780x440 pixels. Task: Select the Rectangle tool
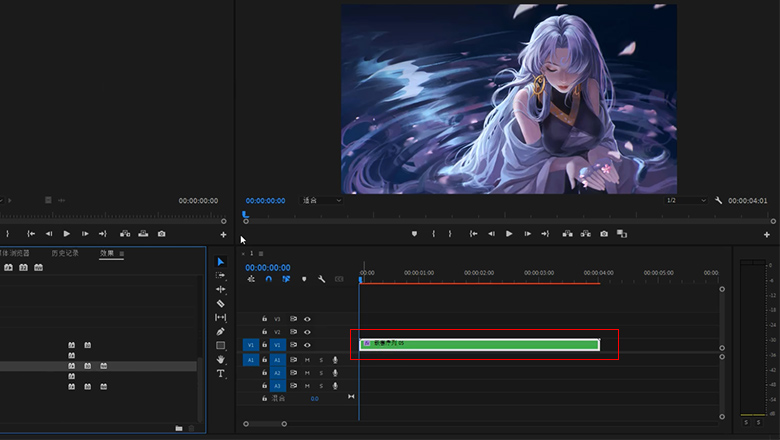pyautogui.click(x=220, y=345)
